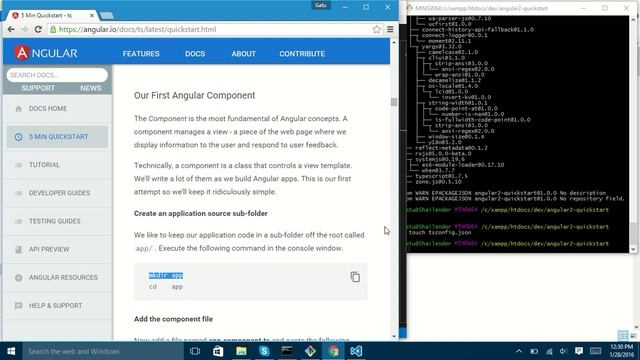Click the NEWS link in sidebar
This screenshot has width=640, height=360.
91,88
